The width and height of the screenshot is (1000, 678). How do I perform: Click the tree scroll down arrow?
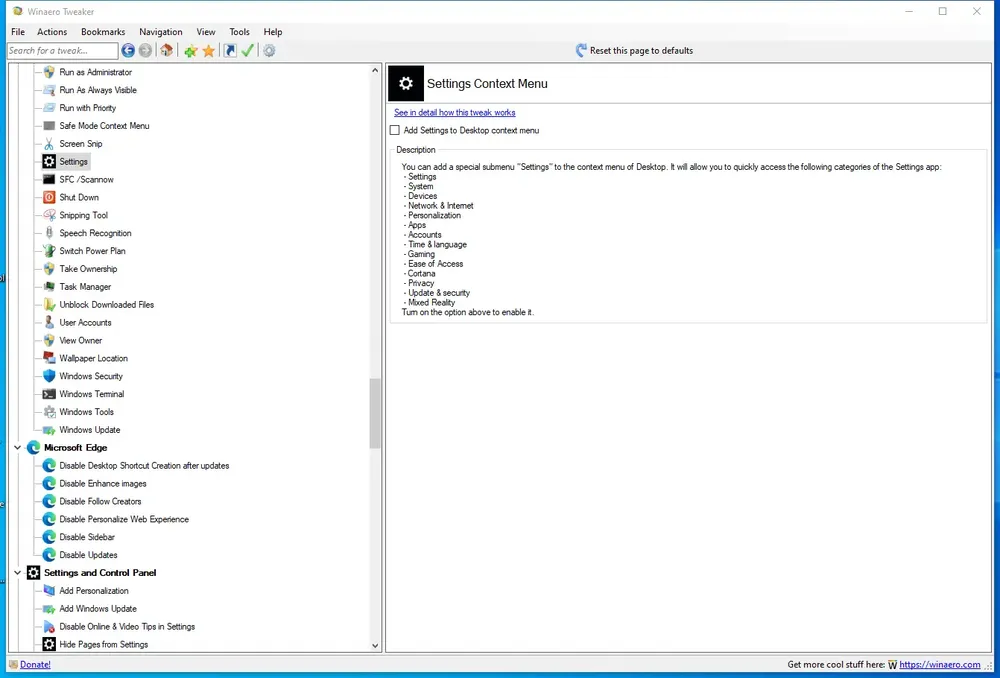point(375,645)
